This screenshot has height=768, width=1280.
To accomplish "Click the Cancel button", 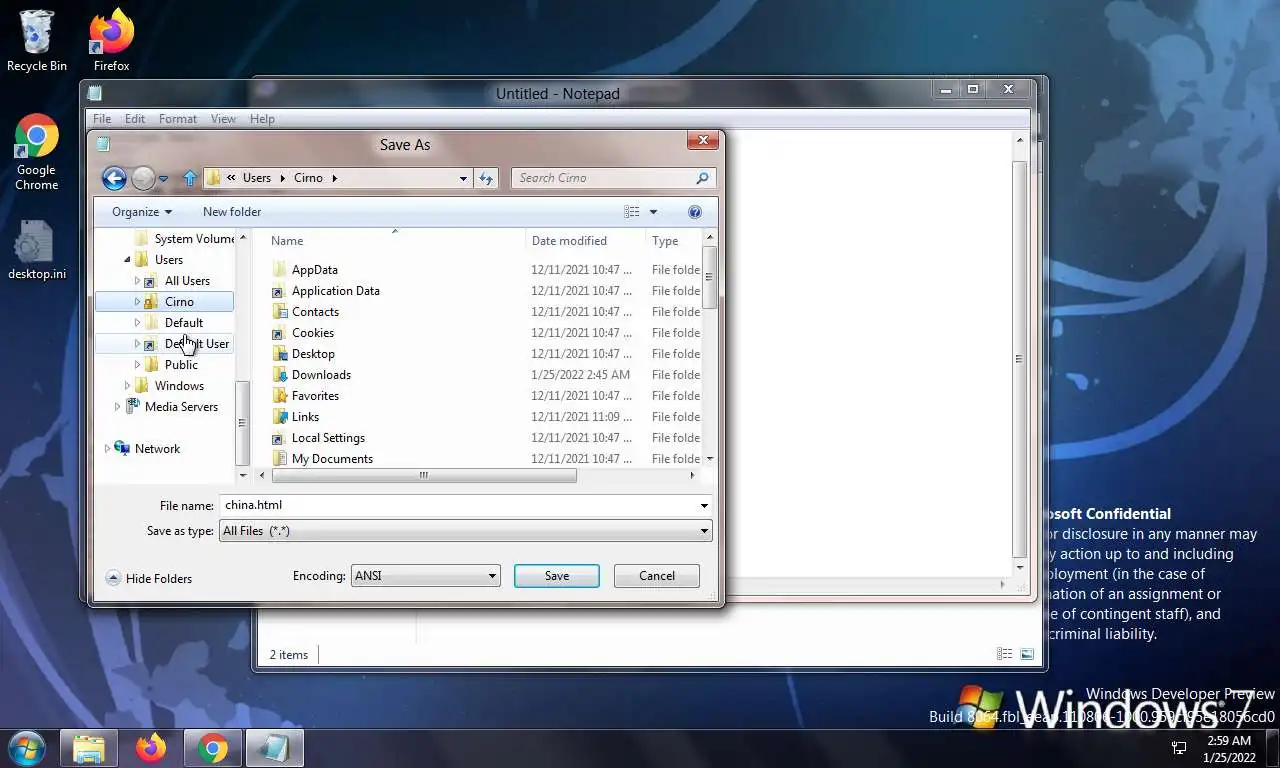I will click(657, 576).
